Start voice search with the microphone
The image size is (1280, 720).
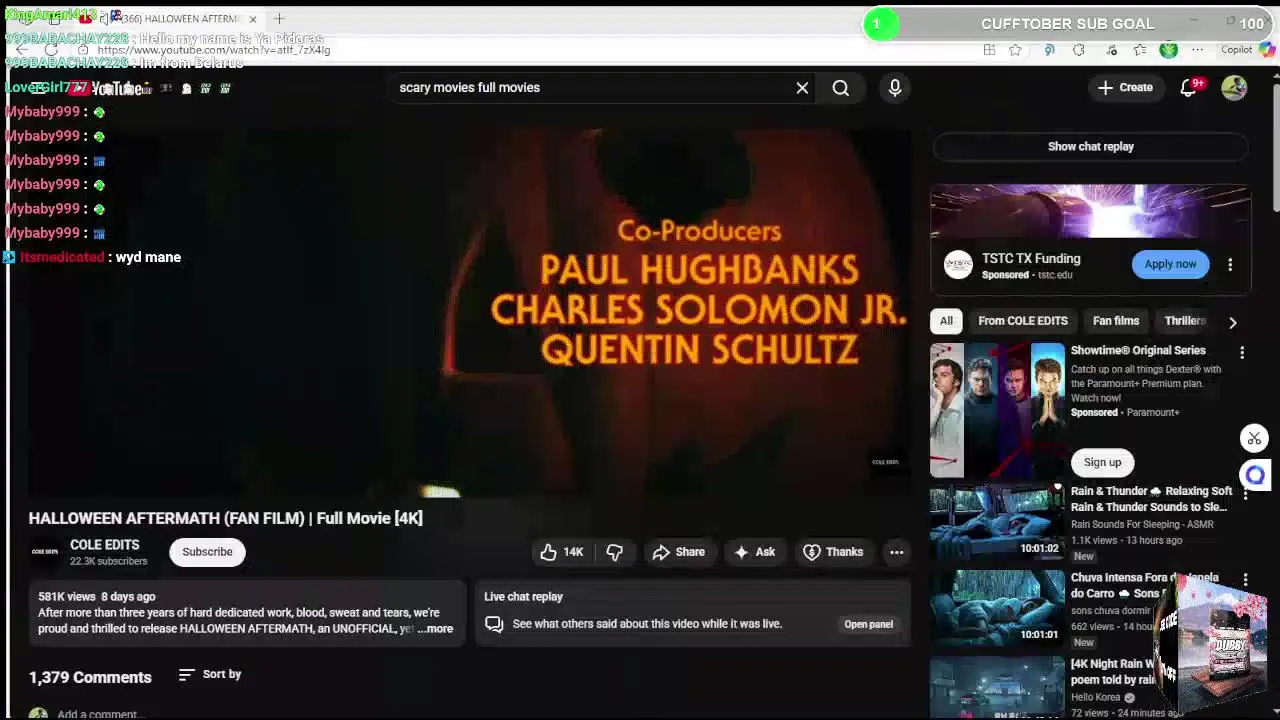point(895,88)
